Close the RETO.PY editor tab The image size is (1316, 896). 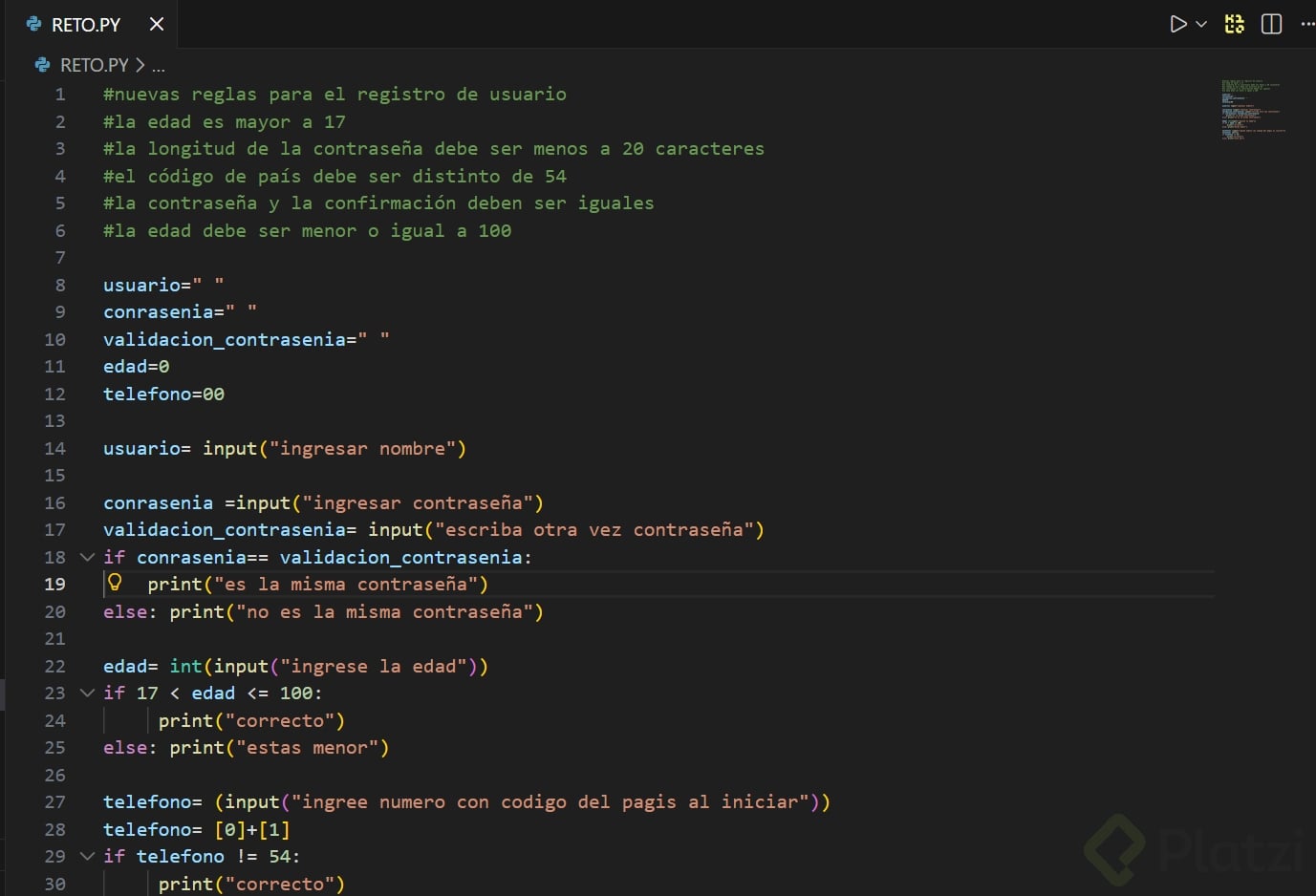tap(157, 24)
